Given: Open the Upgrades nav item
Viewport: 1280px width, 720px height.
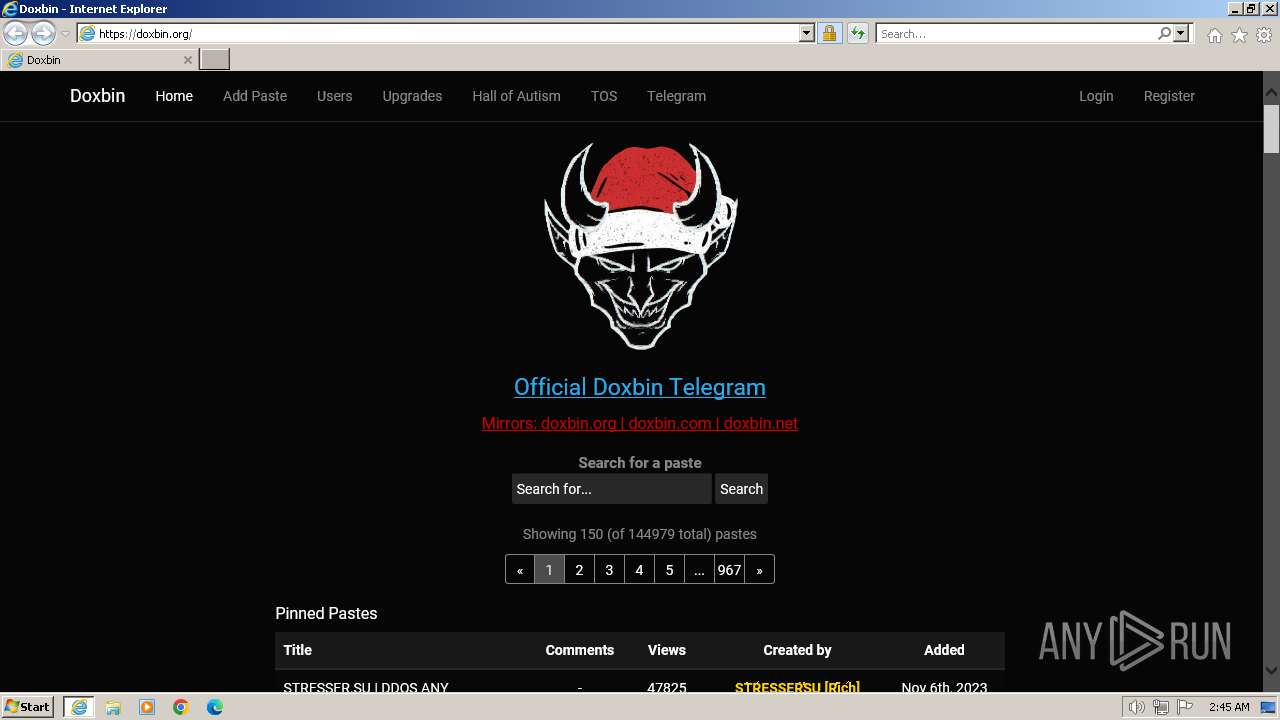Looking at the screenshot, I should (x=412, y=96).
